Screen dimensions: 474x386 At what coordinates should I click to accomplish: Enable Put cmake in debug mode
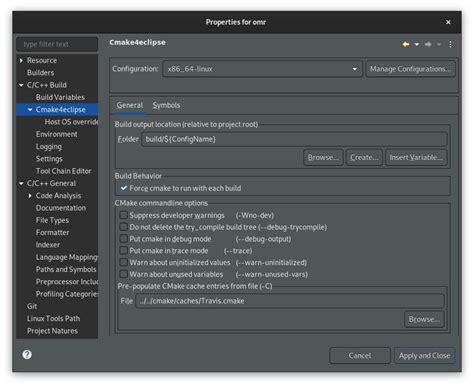(x=124, y=239)
